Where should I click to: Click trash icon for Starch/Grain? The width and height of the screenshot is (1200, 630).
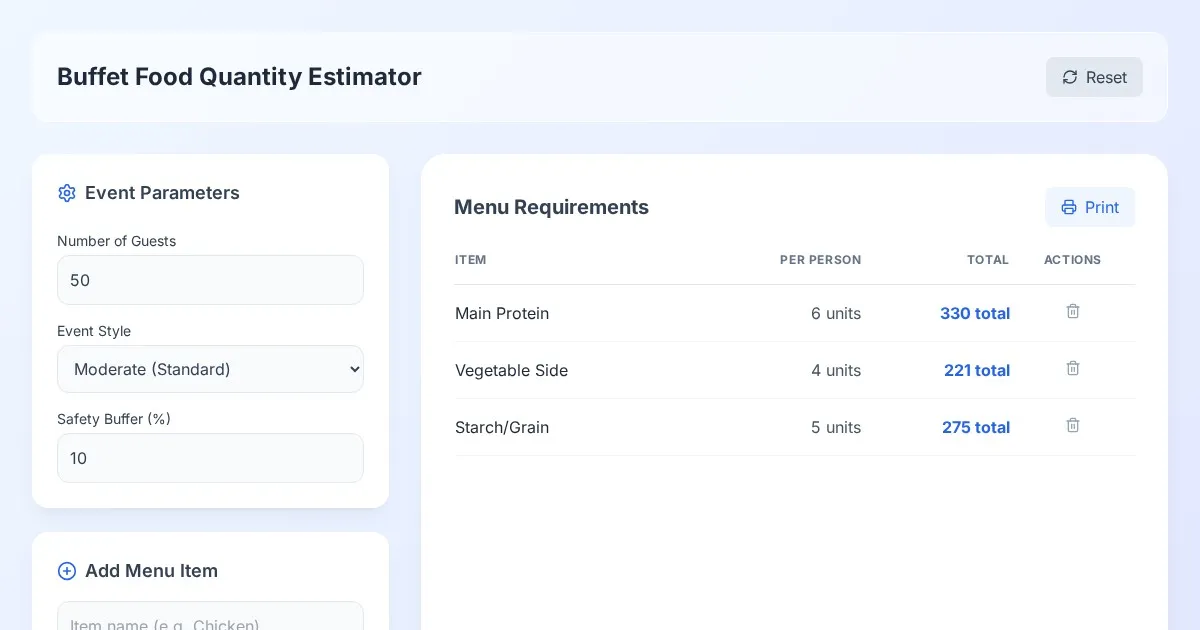(x=1072, y=426)
